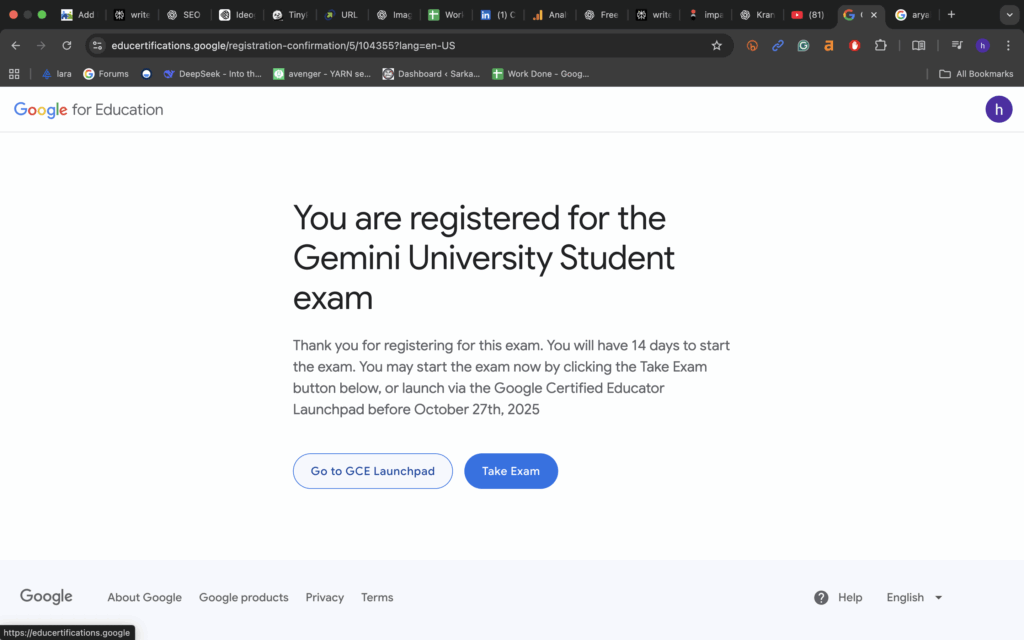Screen dimensions: 1024x640
Task: Toggle the Chrome side panel
Action: 918,46
